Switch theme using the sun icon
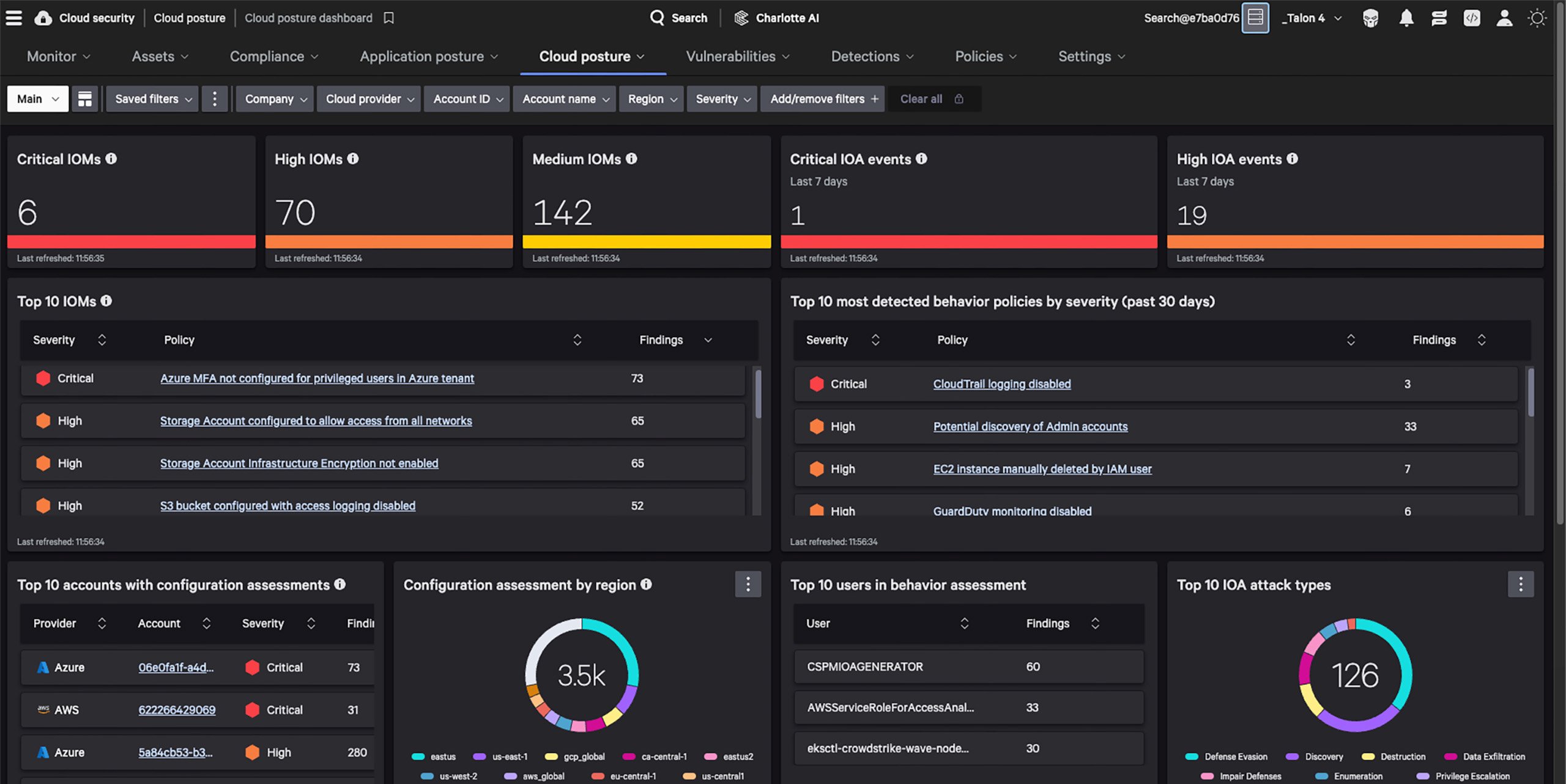The image size is (1566, 784). (1537, 18)
